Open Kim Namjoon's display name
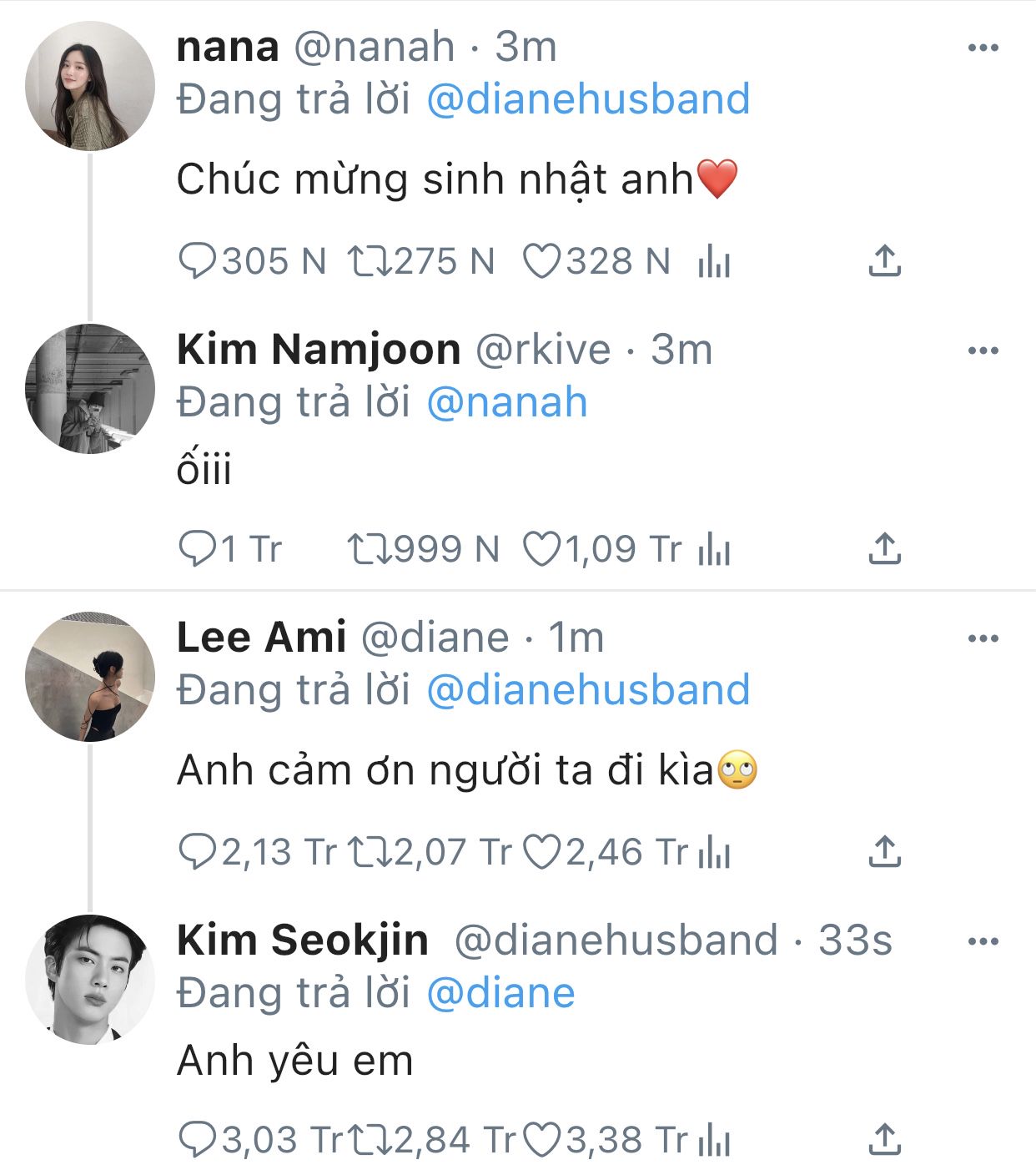Viewport: 1036px width, 1175px height. coord(319,350)
